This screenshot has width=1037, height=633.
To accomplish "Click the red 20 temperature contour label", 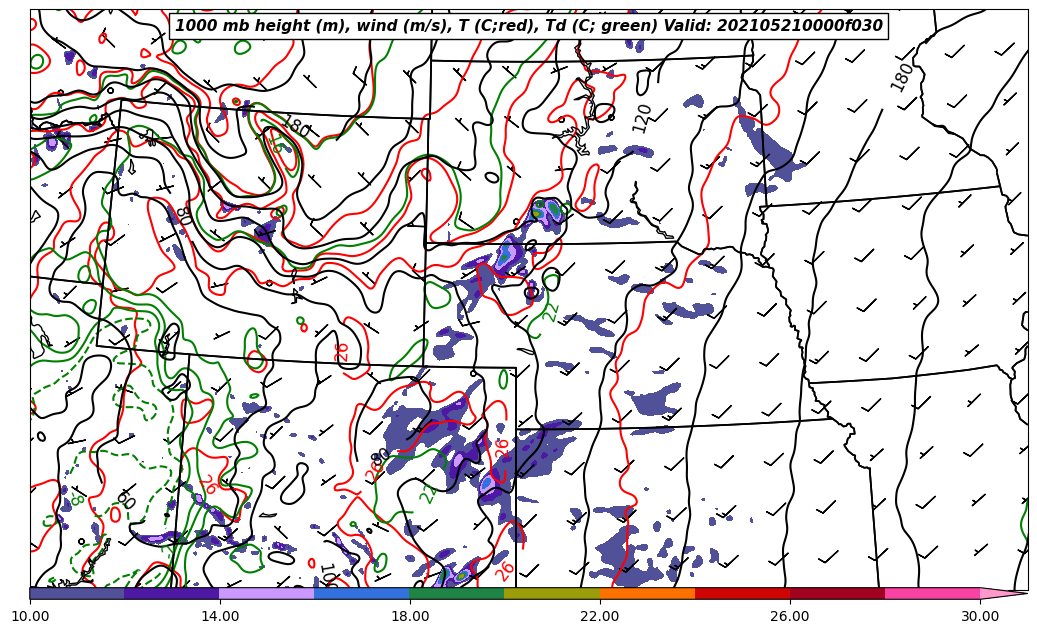I will (x=342, y=352).
